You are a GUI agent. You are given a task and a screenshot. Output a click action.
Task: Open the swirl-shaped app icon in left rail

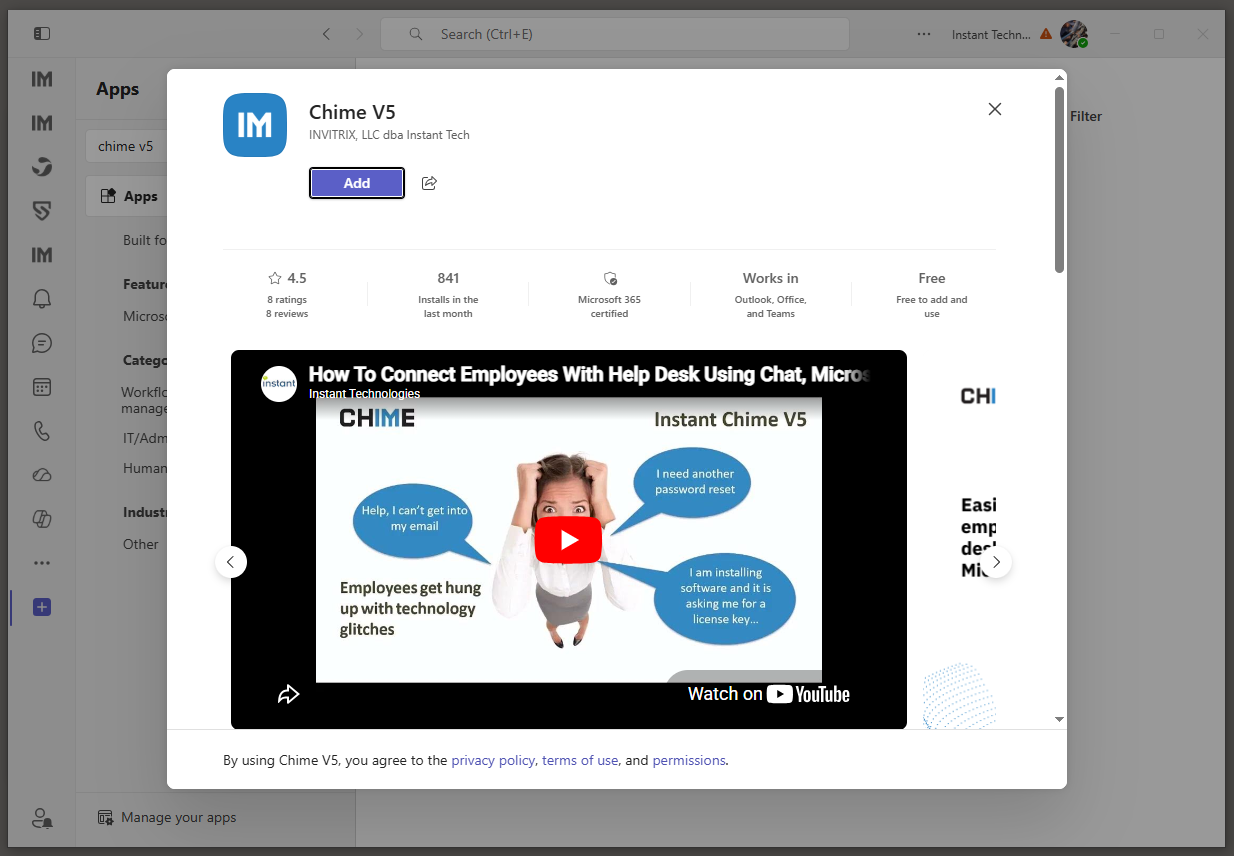[x=42, y=167]
